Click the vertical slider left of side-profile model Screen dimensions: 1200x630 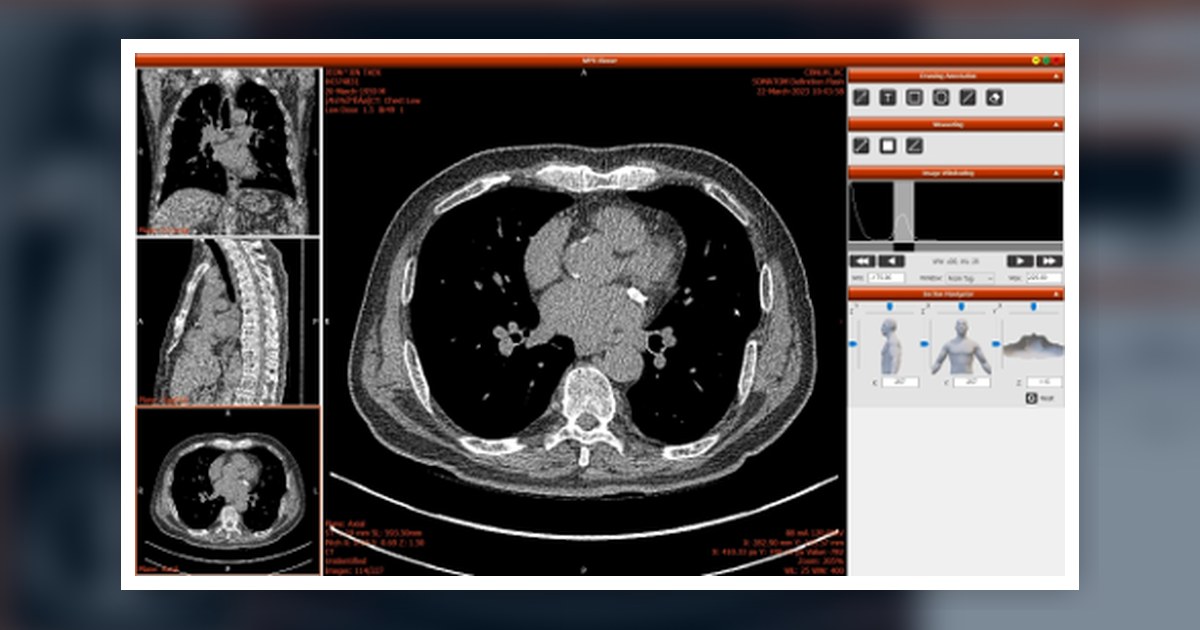853,345
